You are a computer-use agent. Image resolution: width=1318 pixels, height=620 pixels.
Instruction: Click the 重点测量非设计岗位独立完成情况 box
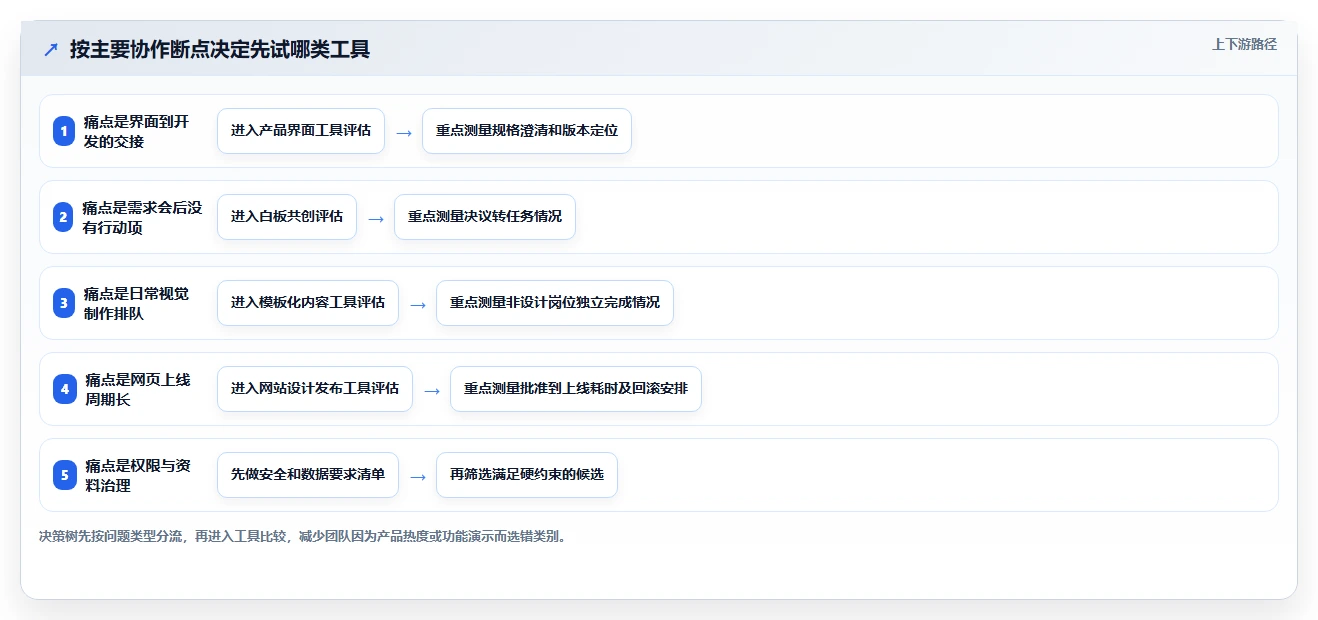555,303
